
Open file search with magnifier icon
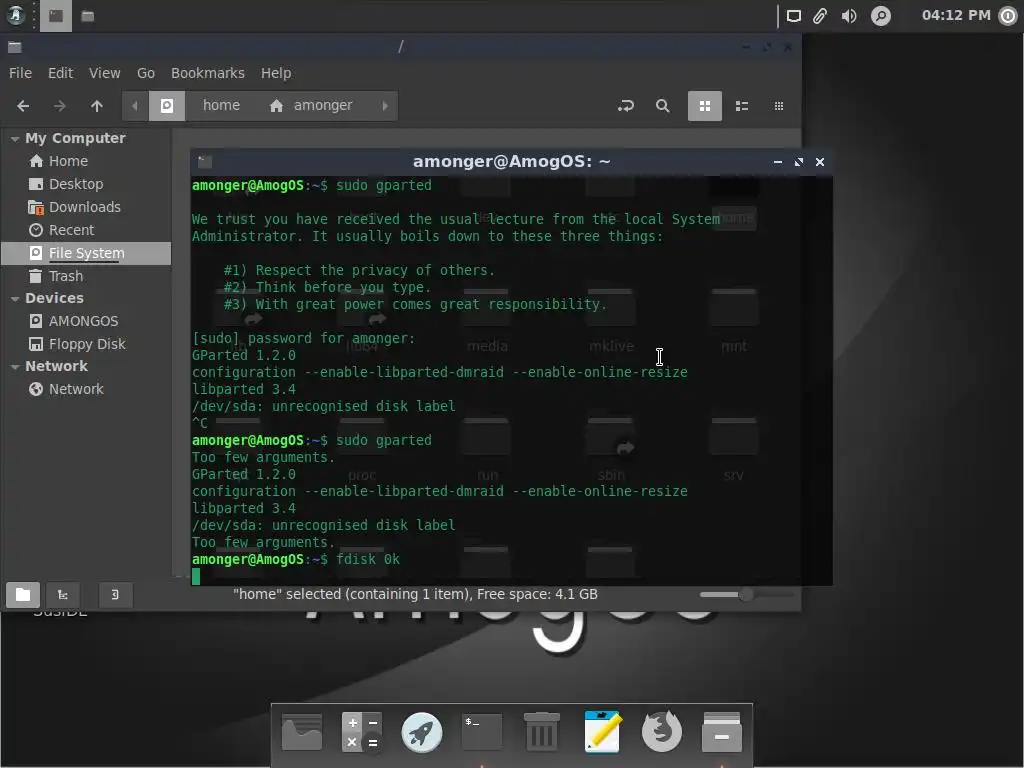tap(663, 106)
